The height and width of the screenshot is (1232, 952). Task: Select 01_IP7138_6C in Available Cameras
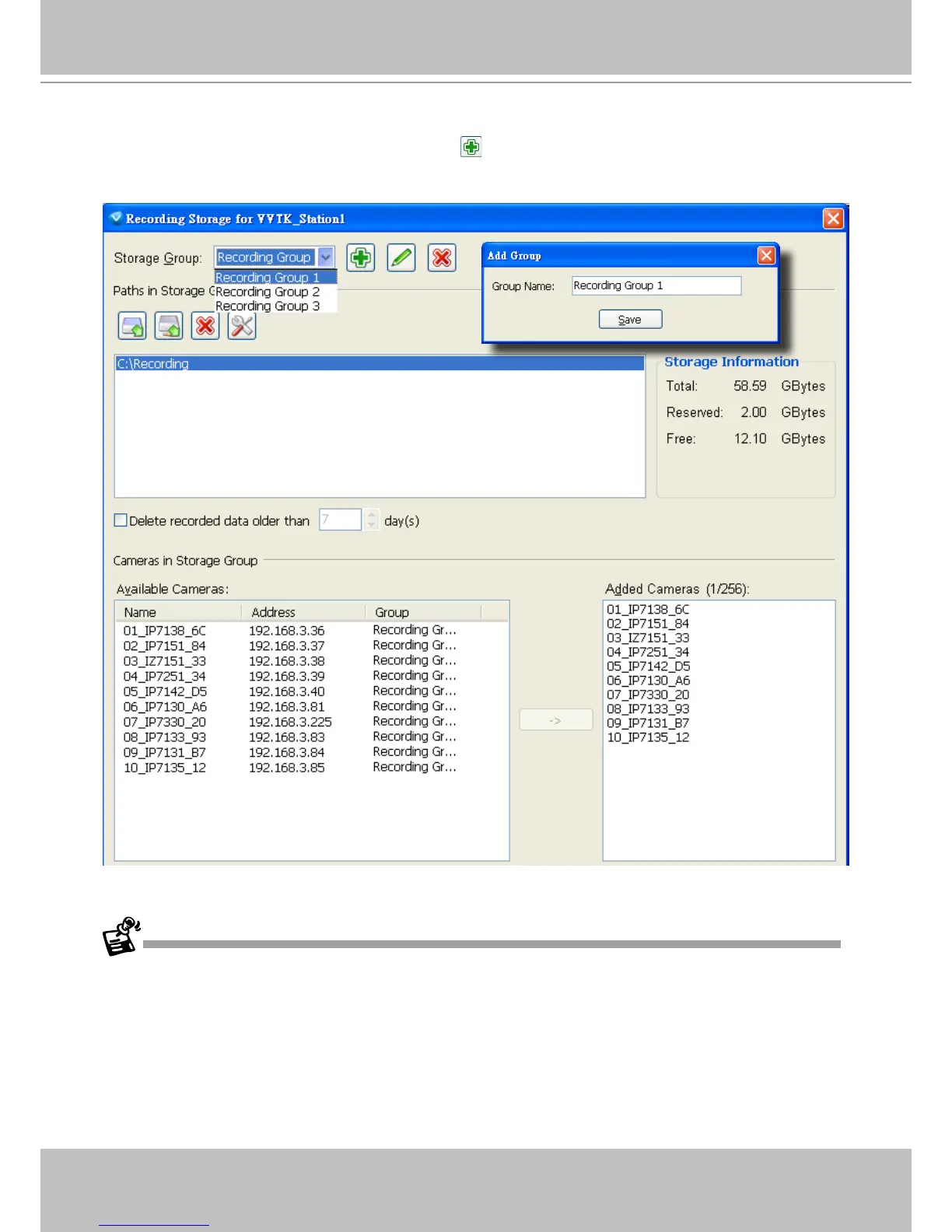click(x=312, y=630)
